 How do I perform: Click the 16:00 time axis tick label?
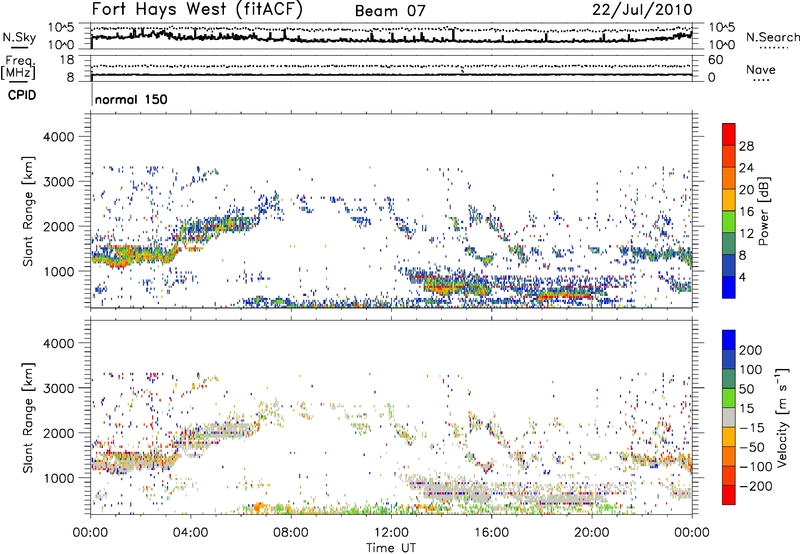pos(491,533)
